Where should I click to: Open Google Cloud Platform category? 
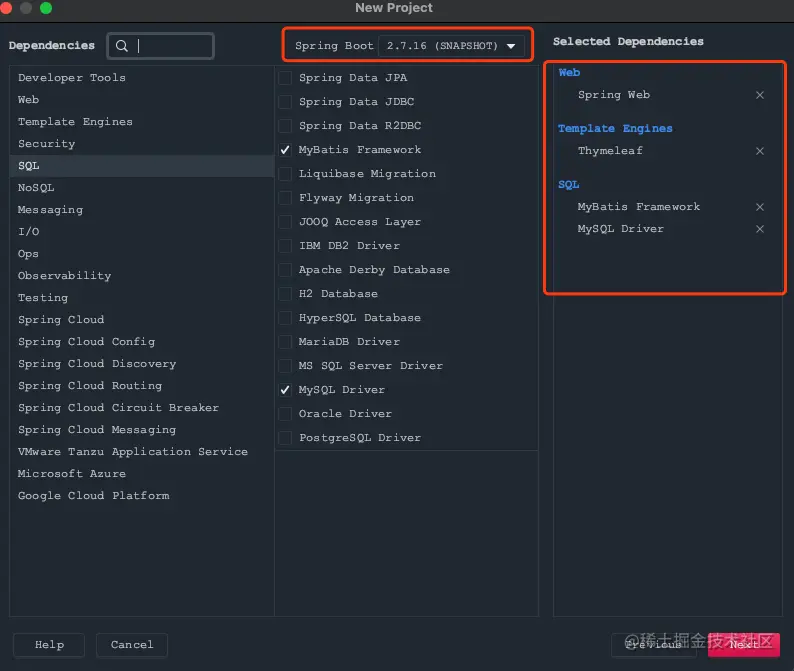pos(142,496)
